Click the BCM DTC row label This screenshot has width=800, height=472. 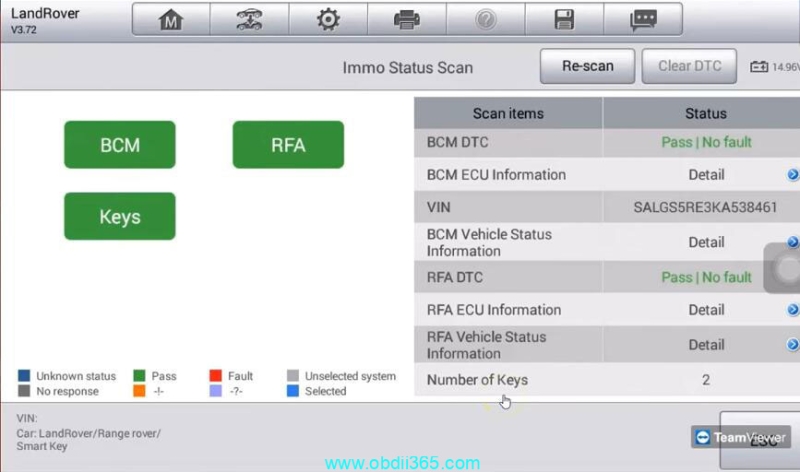(457, 142)
